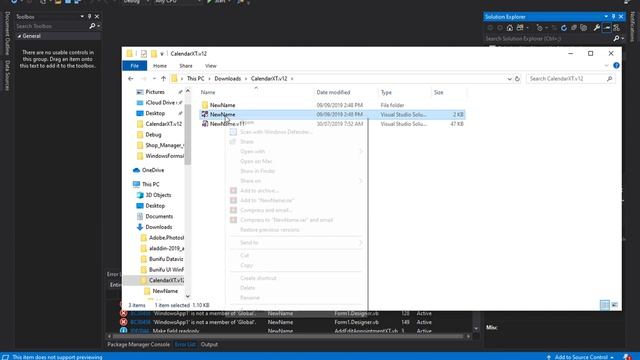Open Toolbox window position dropdown
This screenshot has width=640, height=360.
pos(82,17)
